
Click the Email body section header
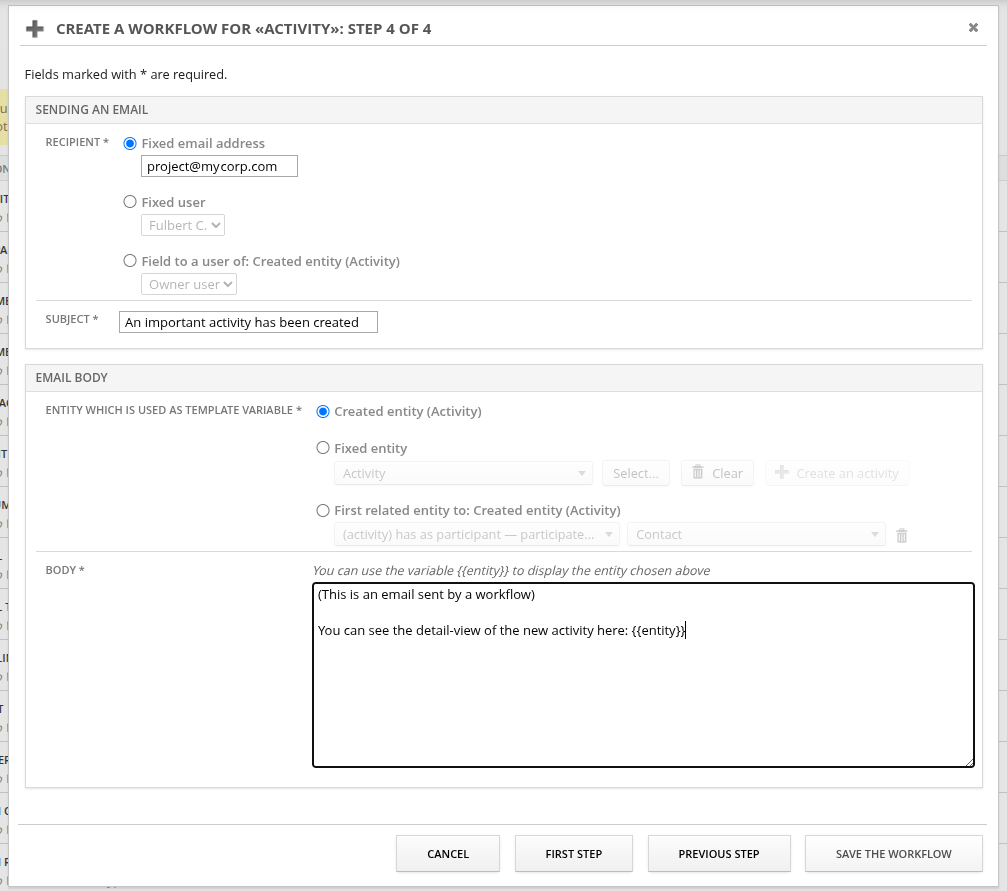tap(504, 378)
